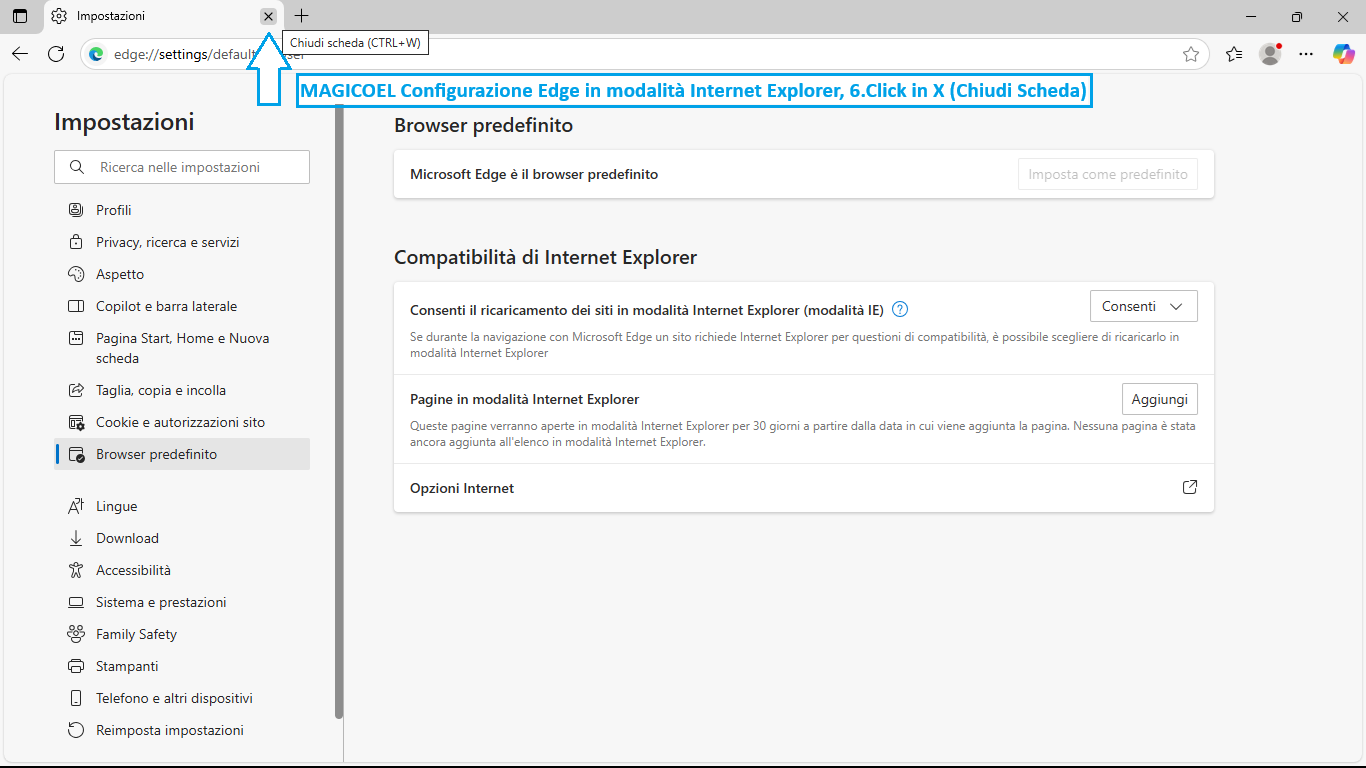The width and height of the screenshot is (1366, 768).
Task: Click the Aggiungi button for IE pages
Action: point(1159,399)
